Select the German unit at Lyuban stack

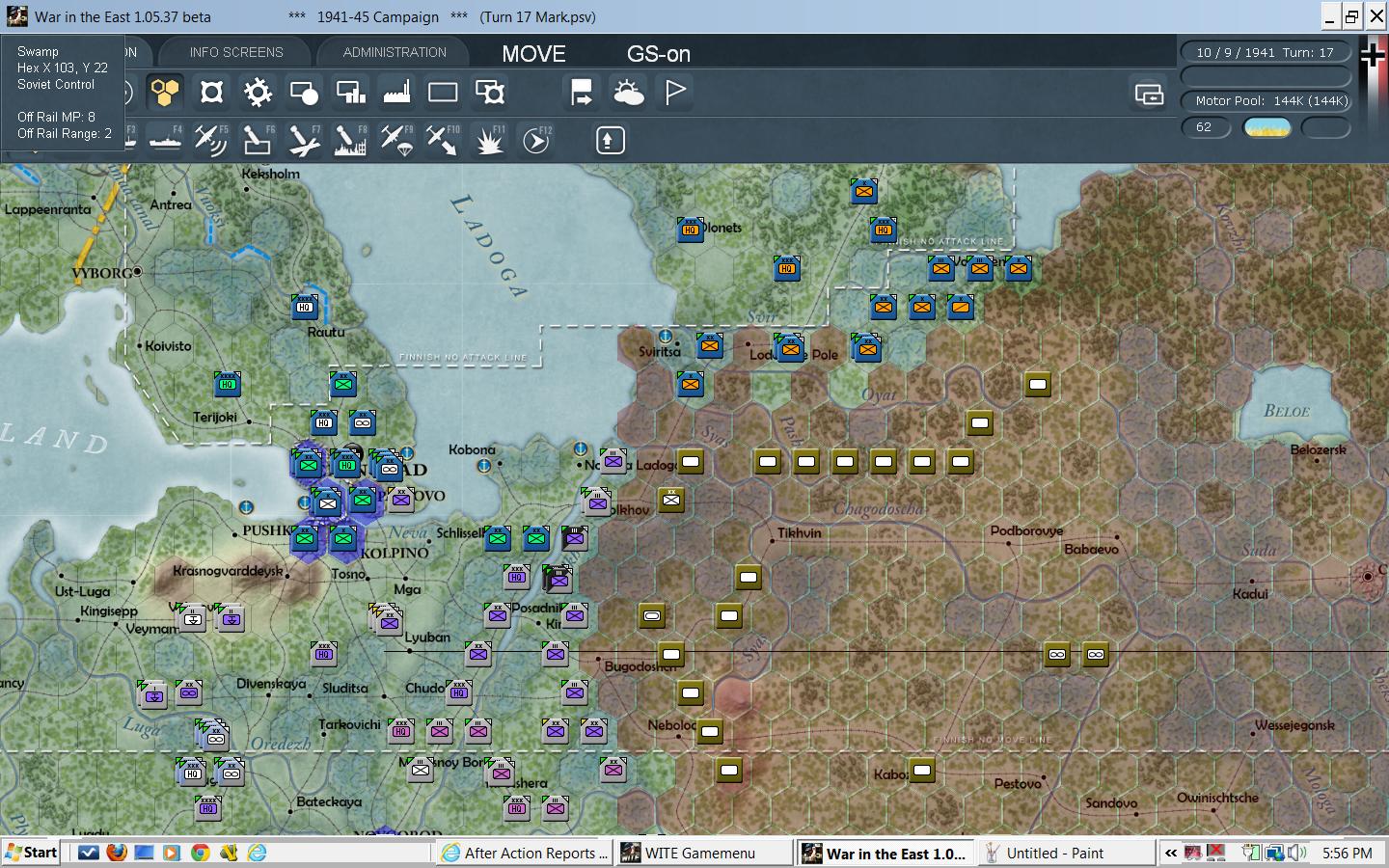(389, 621)
